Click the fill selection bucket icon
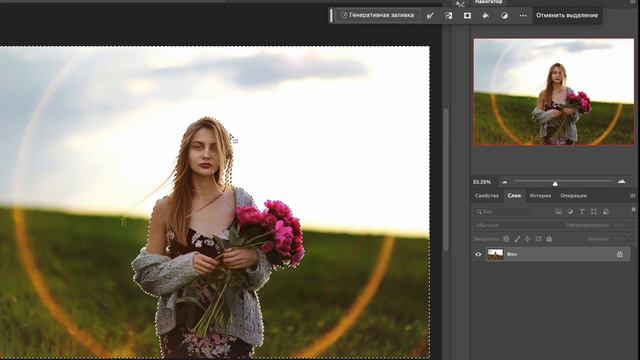This screenshot has width=640, height=360. (486, 16)
